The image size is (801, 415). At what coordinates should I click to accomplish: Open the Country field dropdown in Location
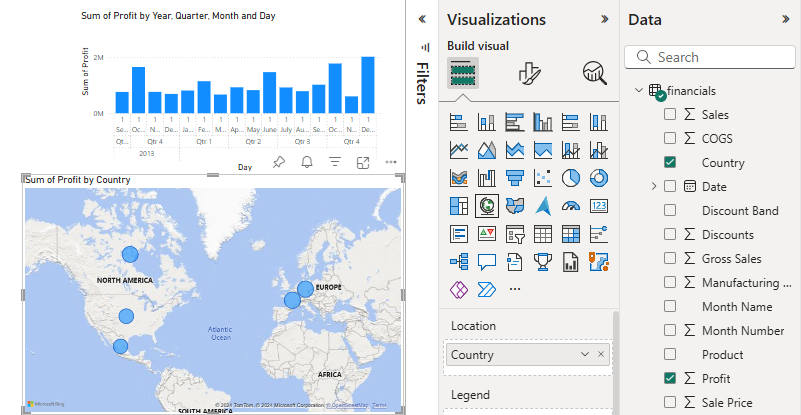585,354
